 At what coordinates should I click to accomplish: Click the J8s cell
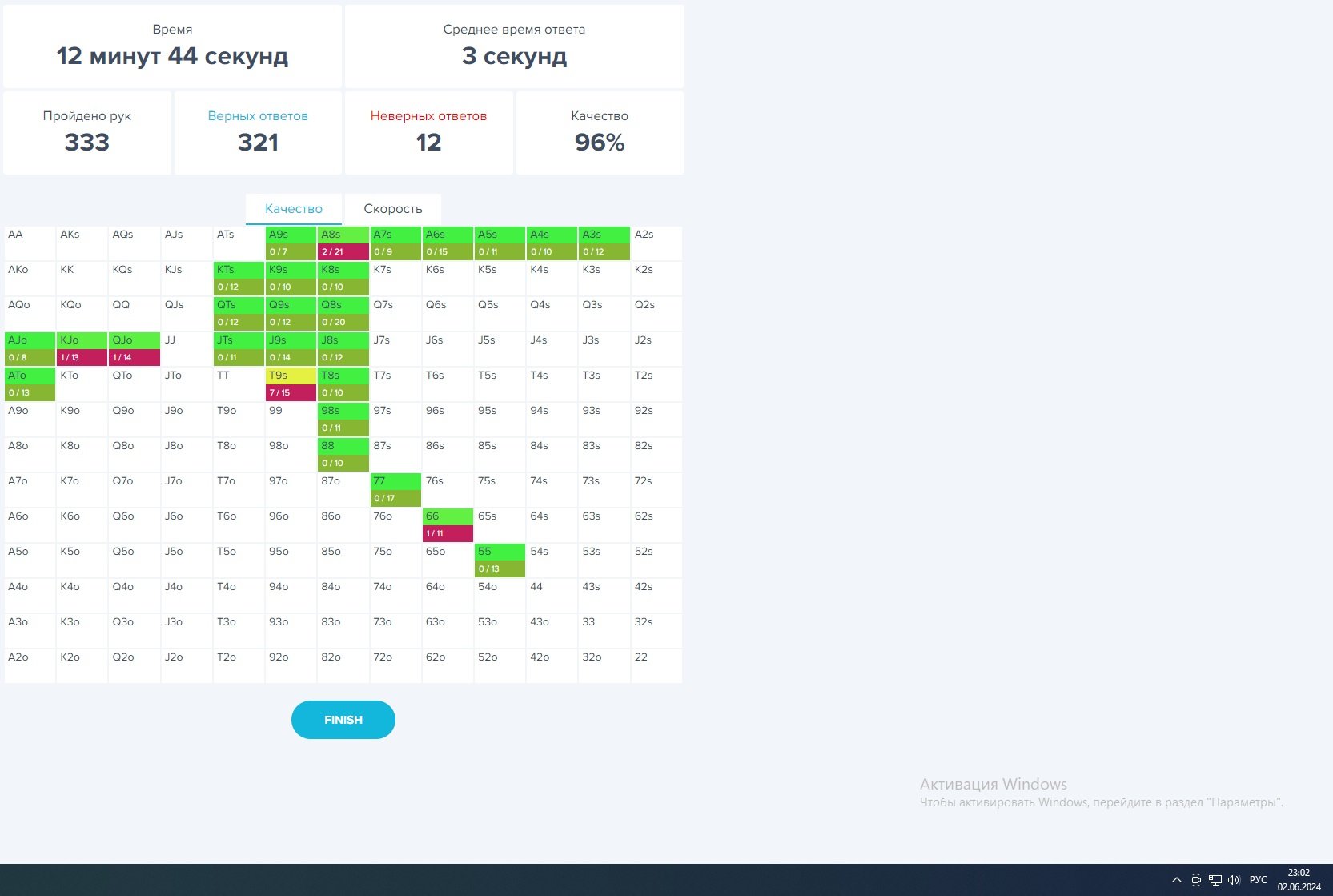pyautogui.click(x=343, y=349)
